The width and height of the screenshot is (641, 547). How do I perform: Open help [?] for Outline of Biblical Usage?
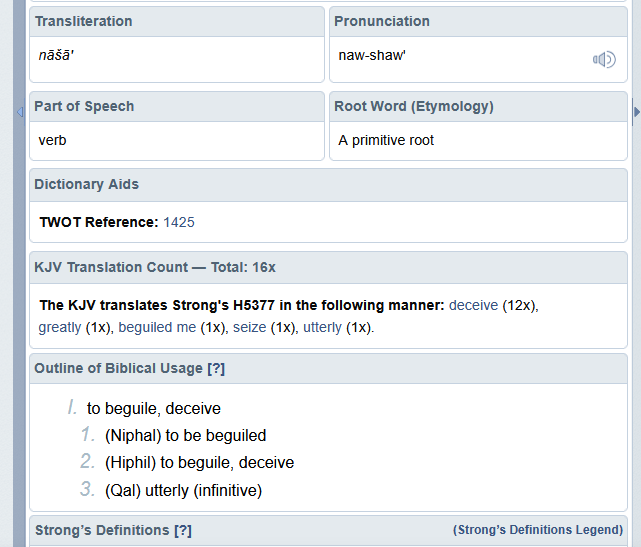click(216, 368)
